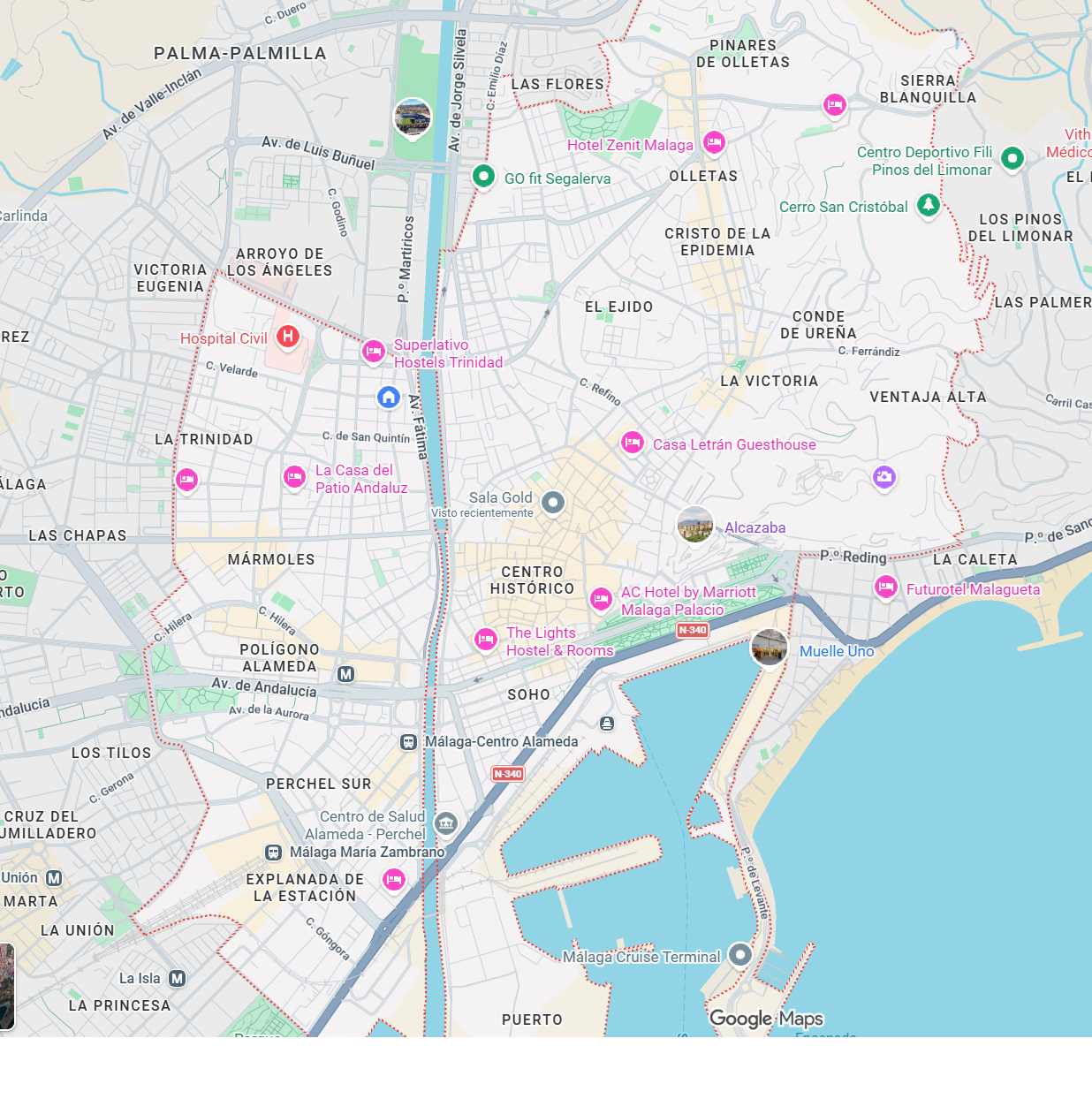This screenshot has height=1099, width=1092.
Task: Select the Alcazaba text label
Action: pyautogui.click(x=755, y=527)
